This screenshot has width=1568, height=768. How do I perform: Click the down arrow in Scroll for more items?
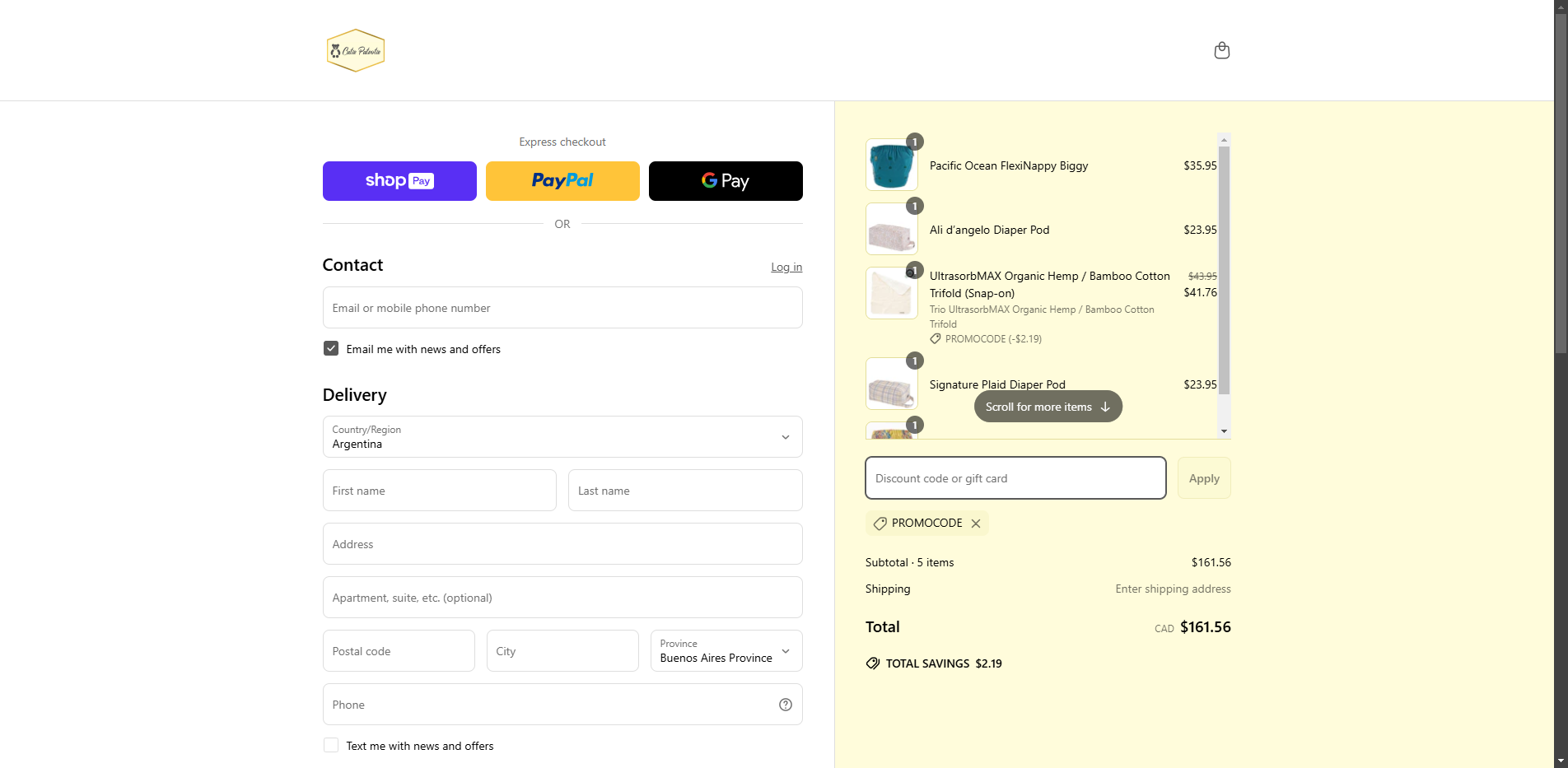(x=1105, y=407)
